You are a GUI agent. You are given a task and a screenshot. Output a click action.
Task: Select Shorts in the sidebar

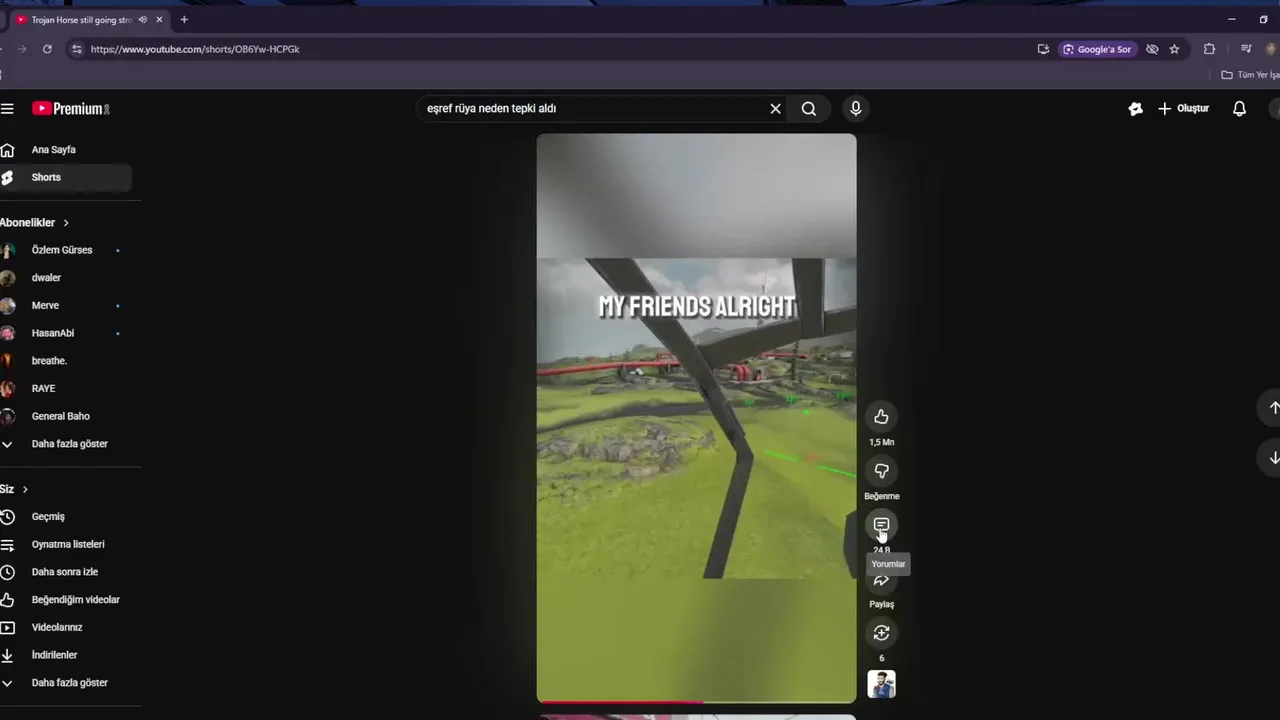[x=65, y=177]
